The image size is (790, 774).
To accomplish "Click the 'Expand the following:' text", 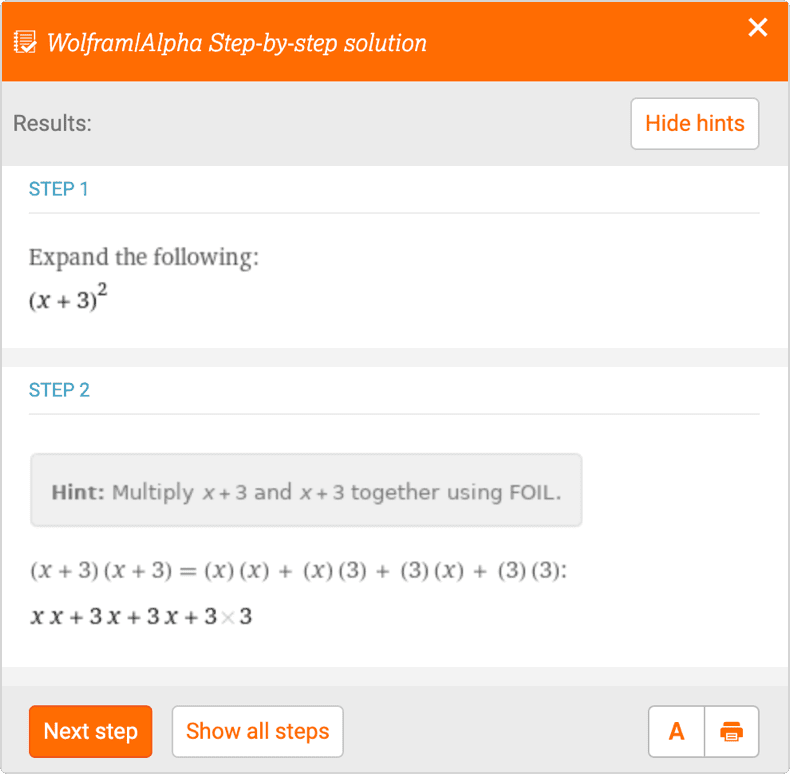I will point(143,257).
